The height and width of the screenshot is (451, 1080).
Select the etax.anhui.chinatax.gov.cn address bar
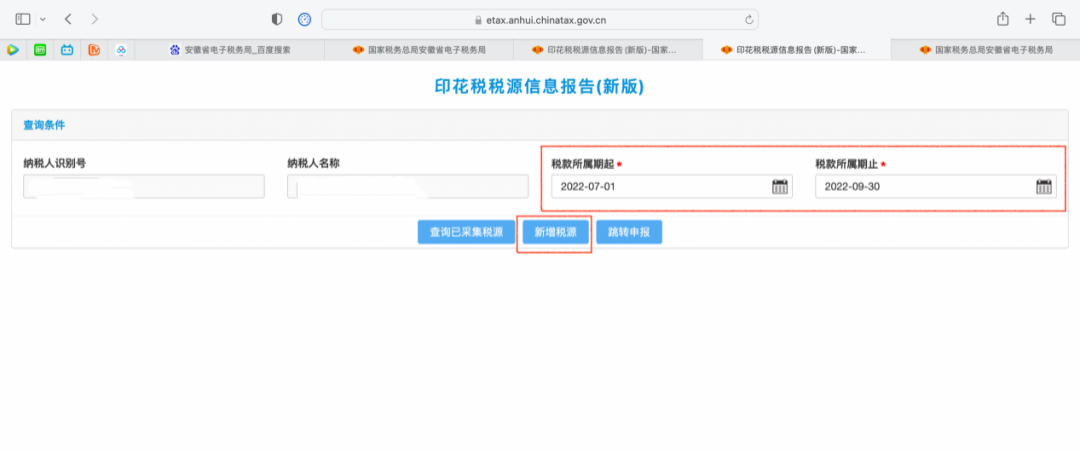click(x=540, y=19)
